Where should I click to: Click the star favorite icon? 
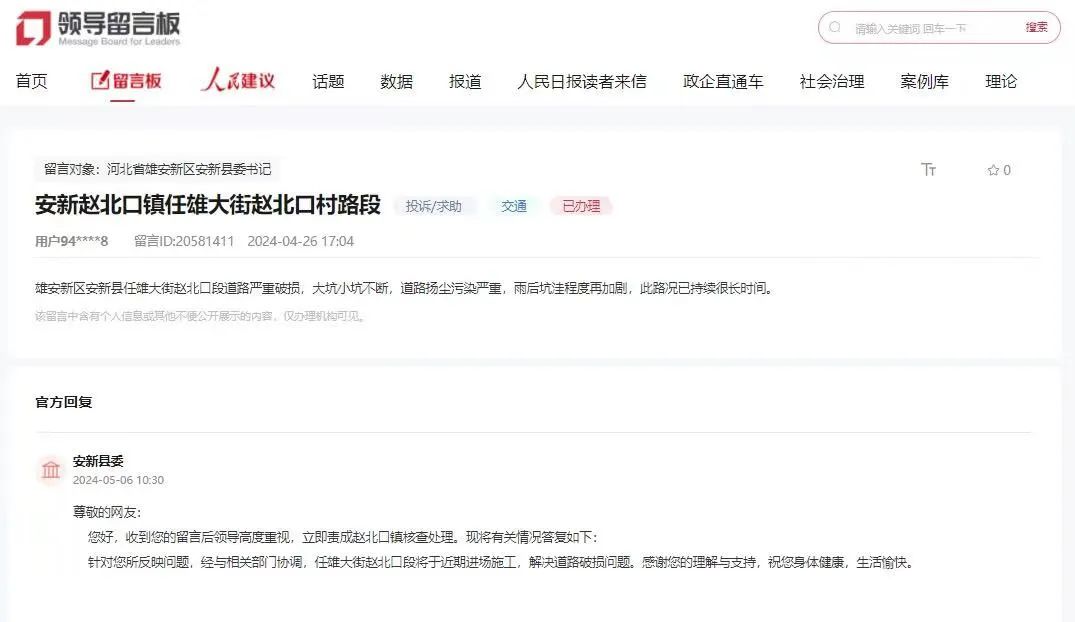coord(993,170)
